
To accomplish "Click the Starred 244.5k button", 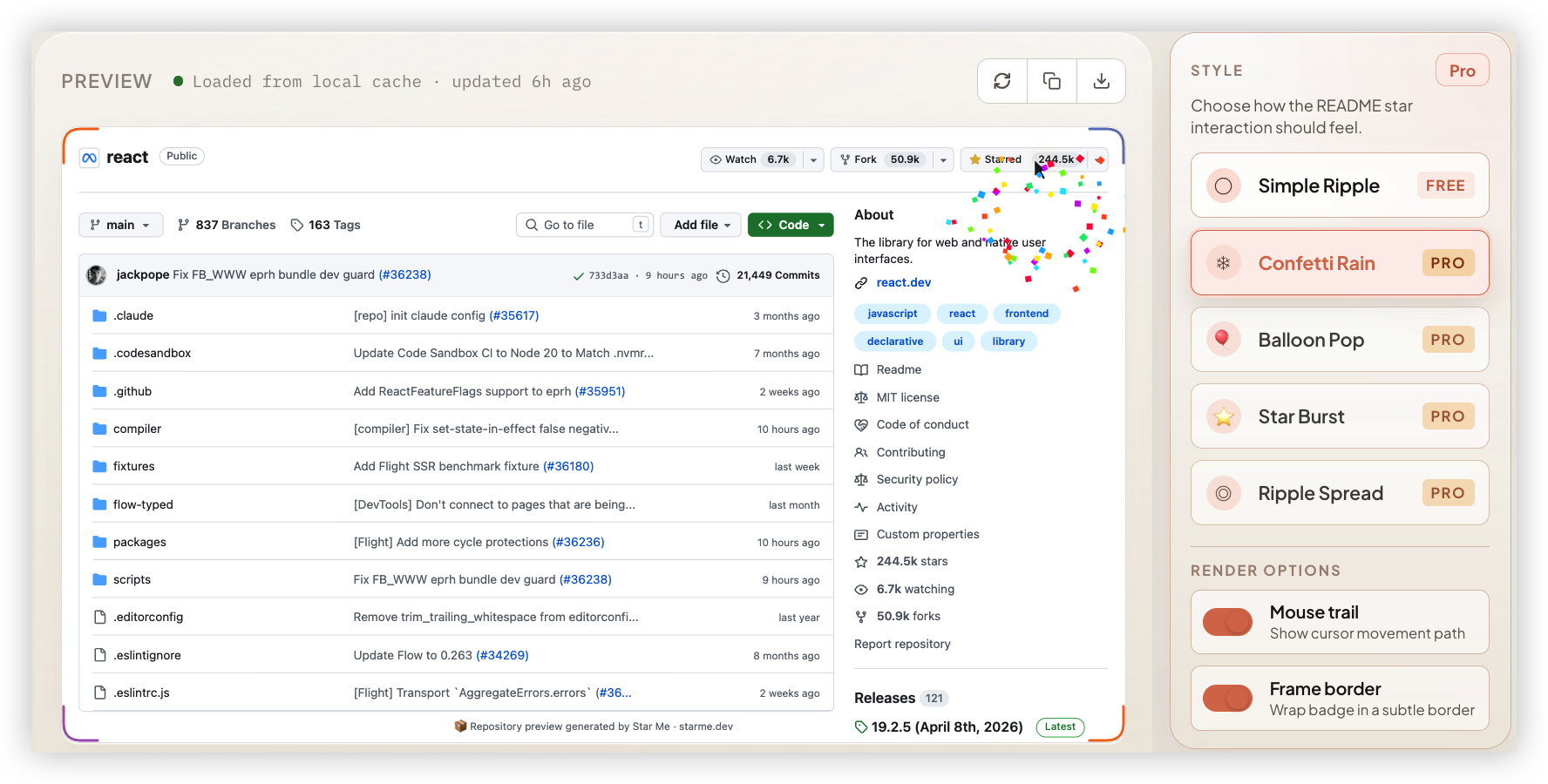I will pos(1025,160).
